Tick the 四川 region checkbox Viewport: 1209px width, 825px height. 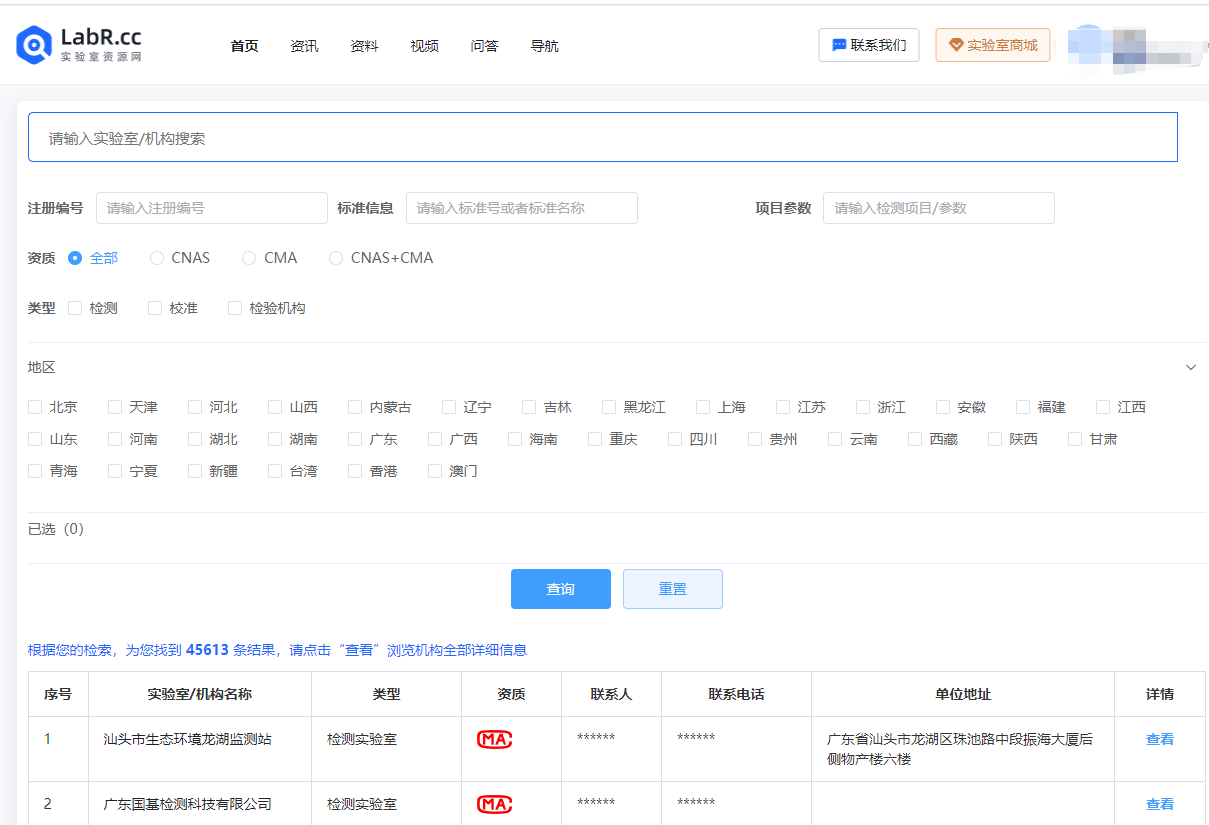coord(675,439)
